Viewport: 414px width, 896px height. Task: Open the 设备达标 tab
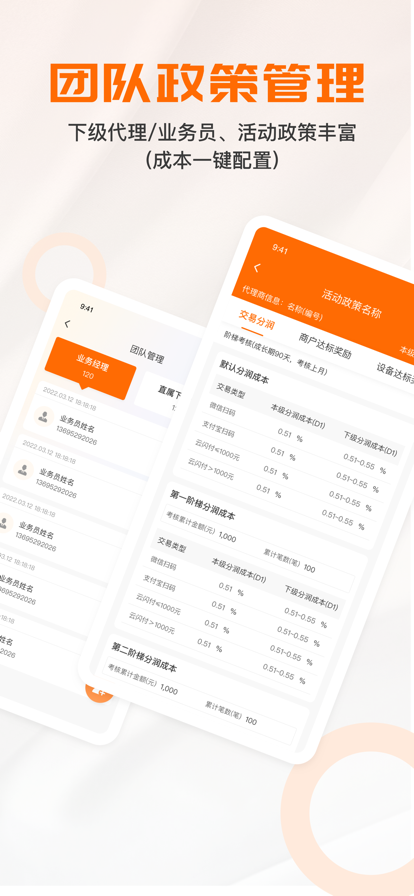(395, 374)
